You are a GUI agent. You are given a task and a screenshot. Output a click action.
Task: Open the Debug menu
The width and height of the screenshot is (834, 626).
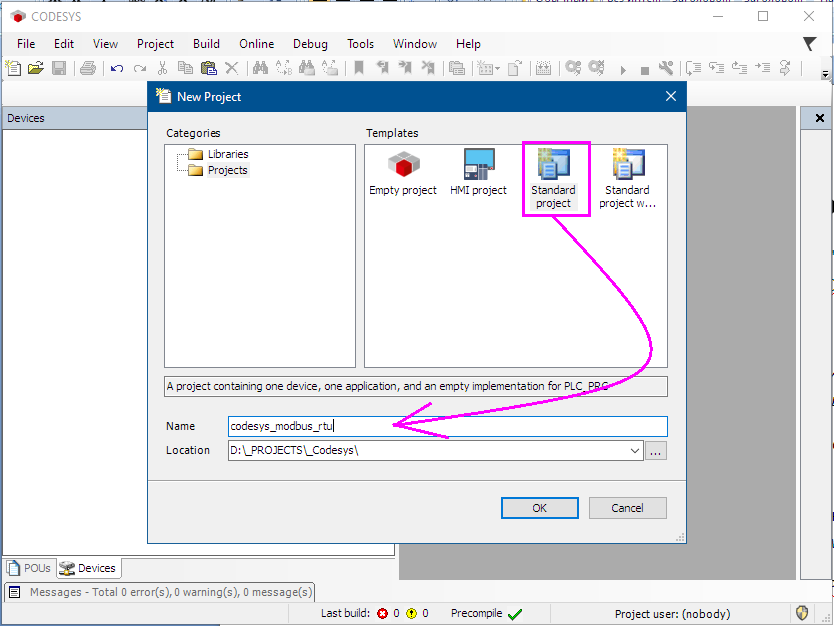[x=310, y=44]
